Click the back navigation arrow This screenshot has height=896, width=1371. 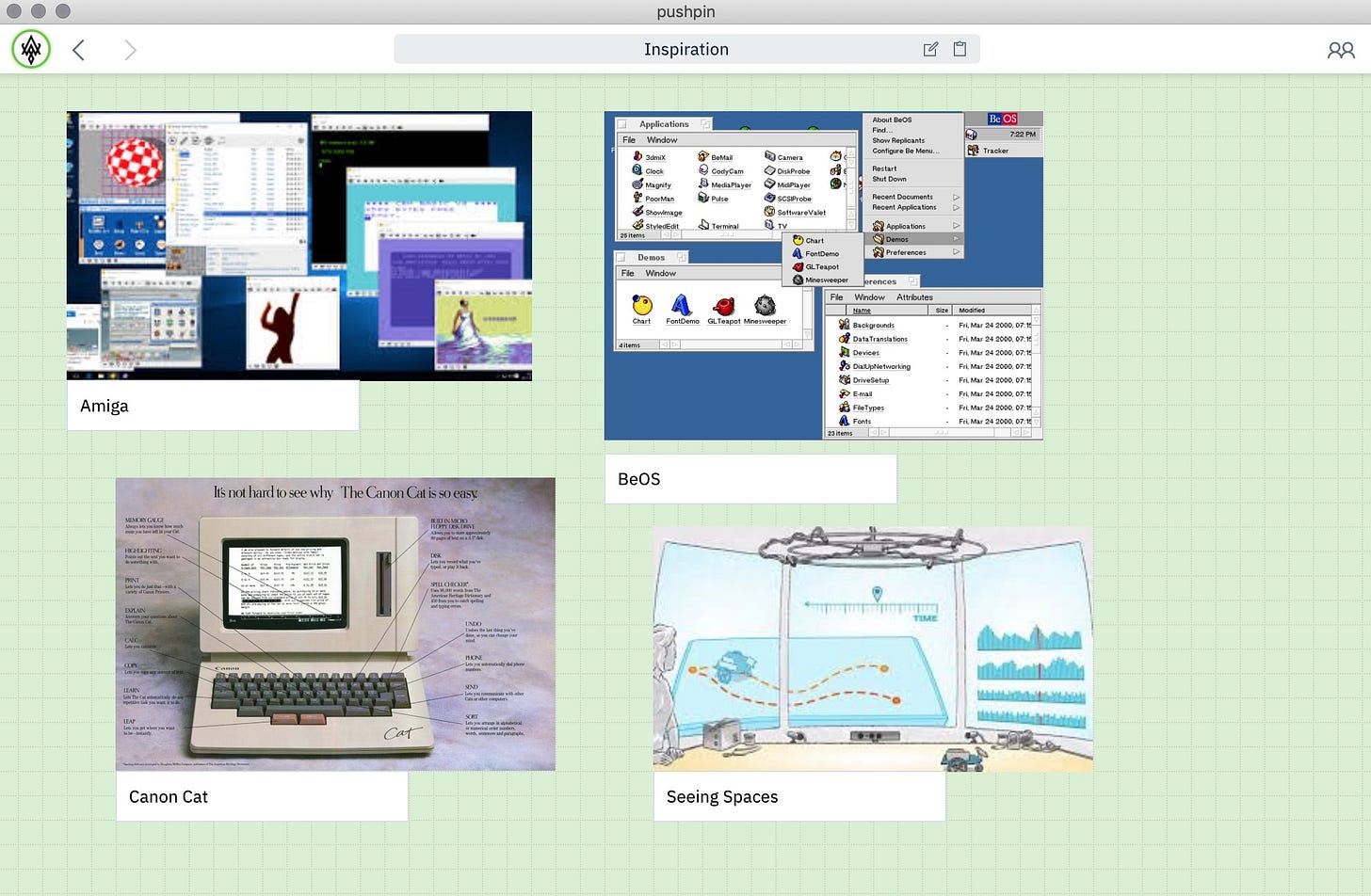pyautogui.click(x=79, y=49)
